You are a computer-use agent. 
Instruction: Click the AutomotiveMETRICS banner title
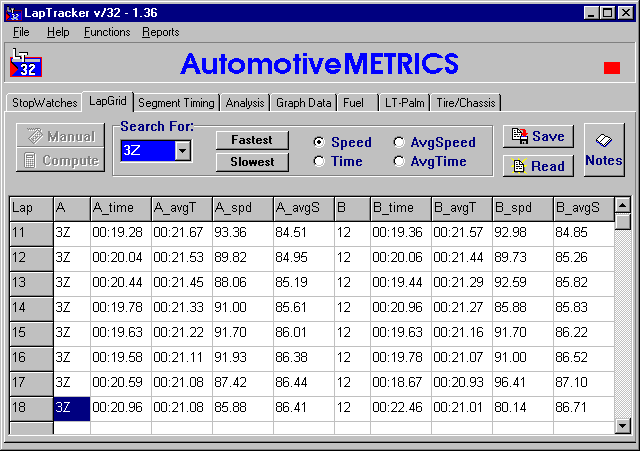tap(320, 64)
